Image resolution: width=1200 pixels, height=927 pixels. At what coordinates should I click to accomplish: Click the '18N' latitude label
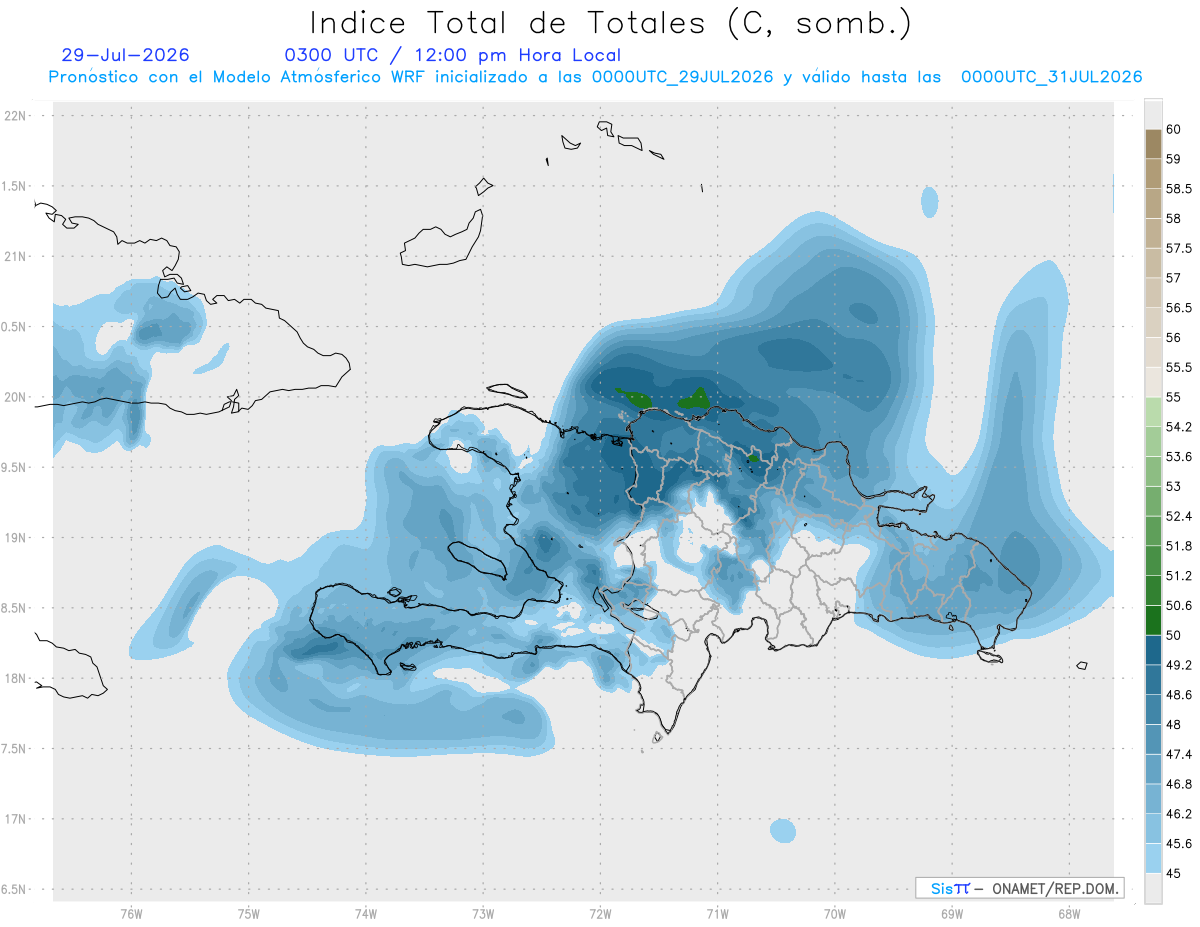(17, 679)
